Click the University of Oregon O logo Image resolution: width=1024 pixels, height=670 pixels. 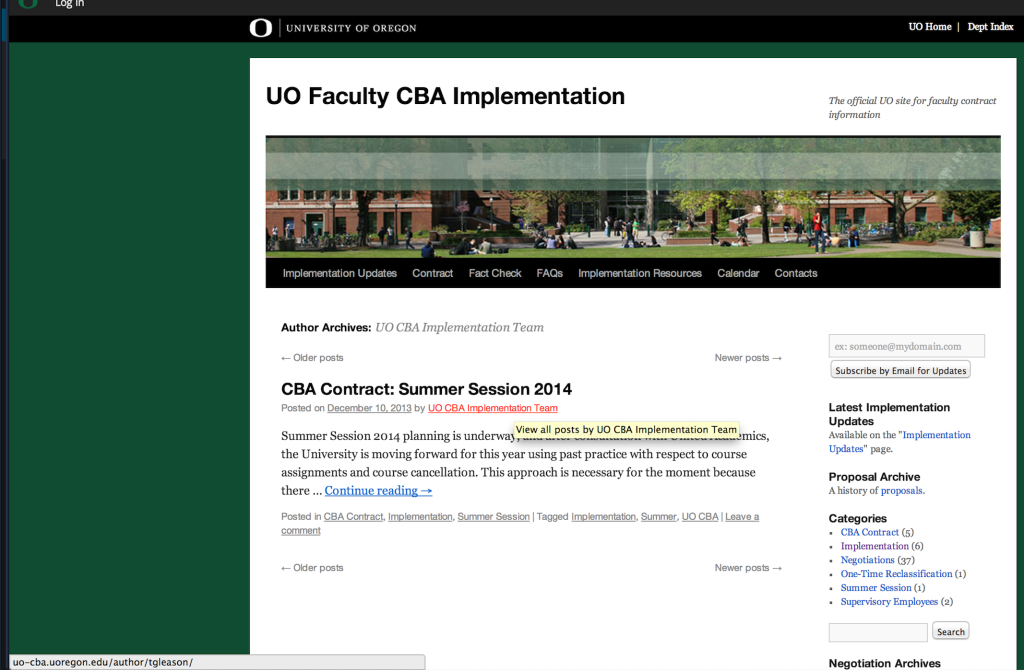[x=261, y=28]
